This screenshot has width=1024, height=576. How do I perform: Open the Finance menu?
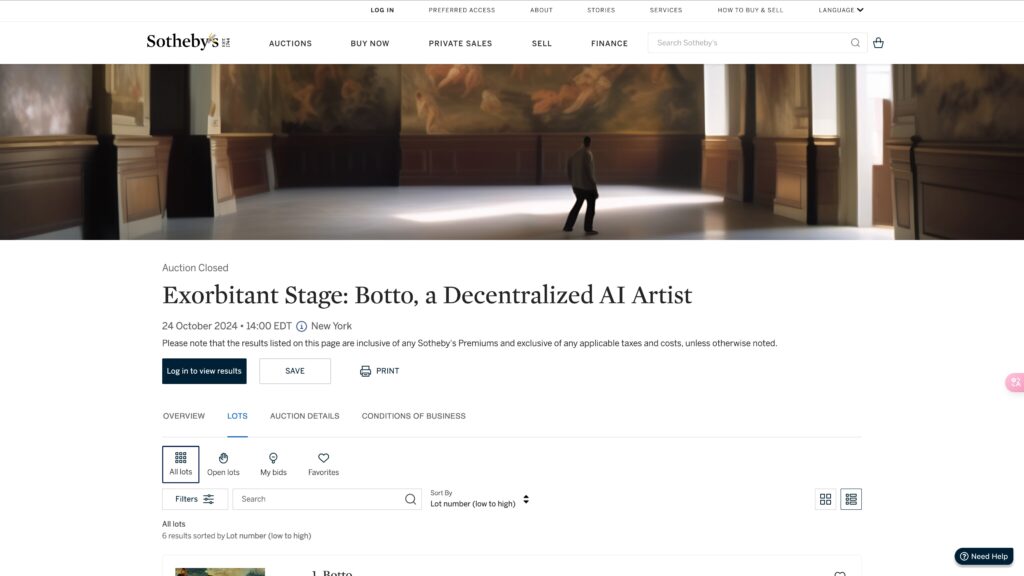(609, 43)
